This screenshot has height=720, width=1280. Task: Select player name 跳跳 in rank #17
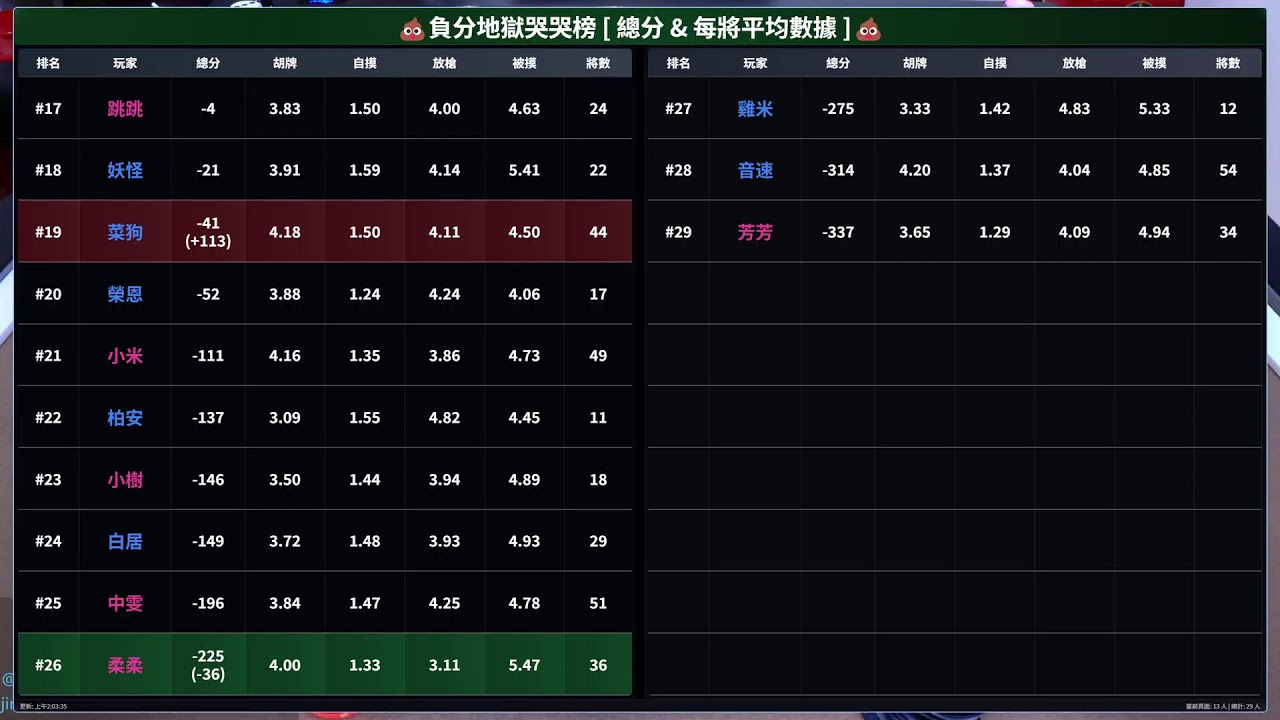tap(125, 109)
